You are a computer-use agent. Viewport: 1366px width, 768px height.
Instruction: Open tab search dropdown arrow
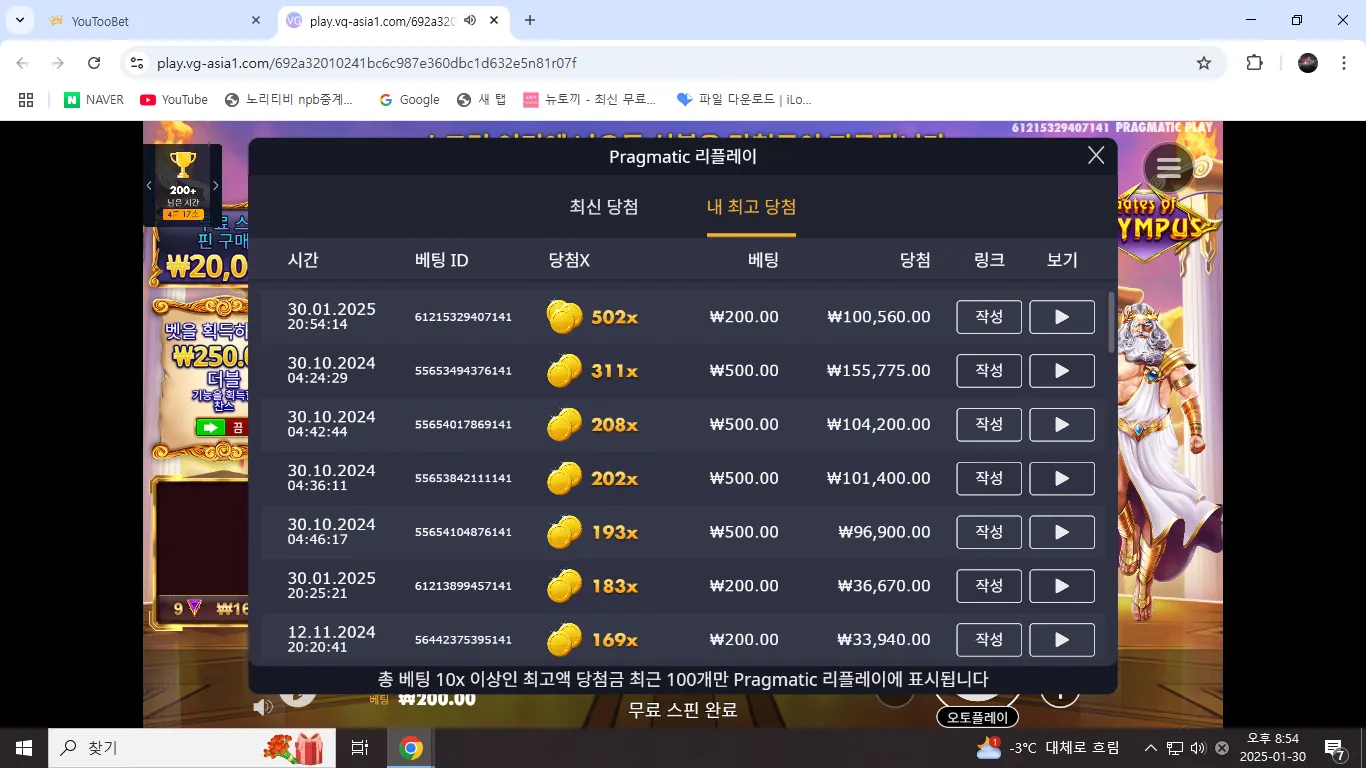tap(20, 20)
